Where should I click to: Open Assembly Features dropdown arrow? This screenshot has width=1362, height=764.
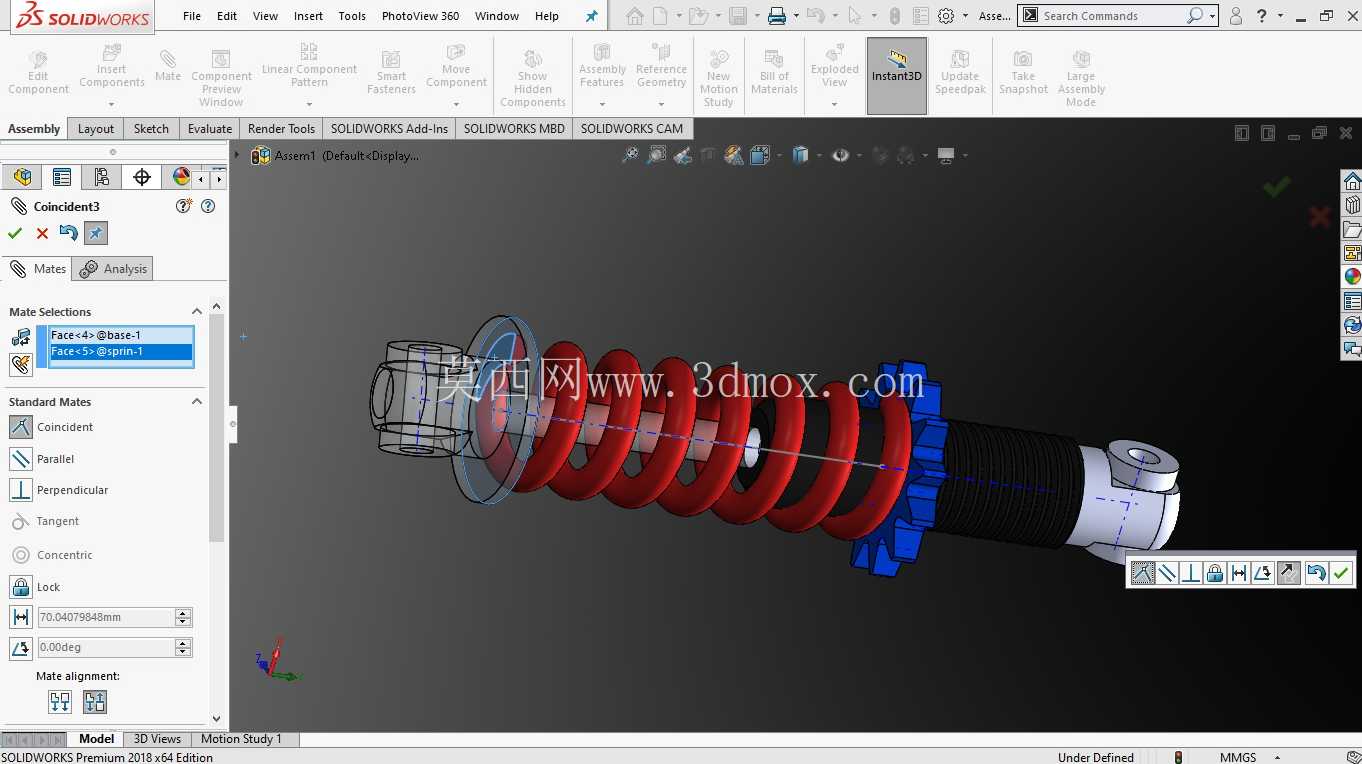click(x=602, y=104)
